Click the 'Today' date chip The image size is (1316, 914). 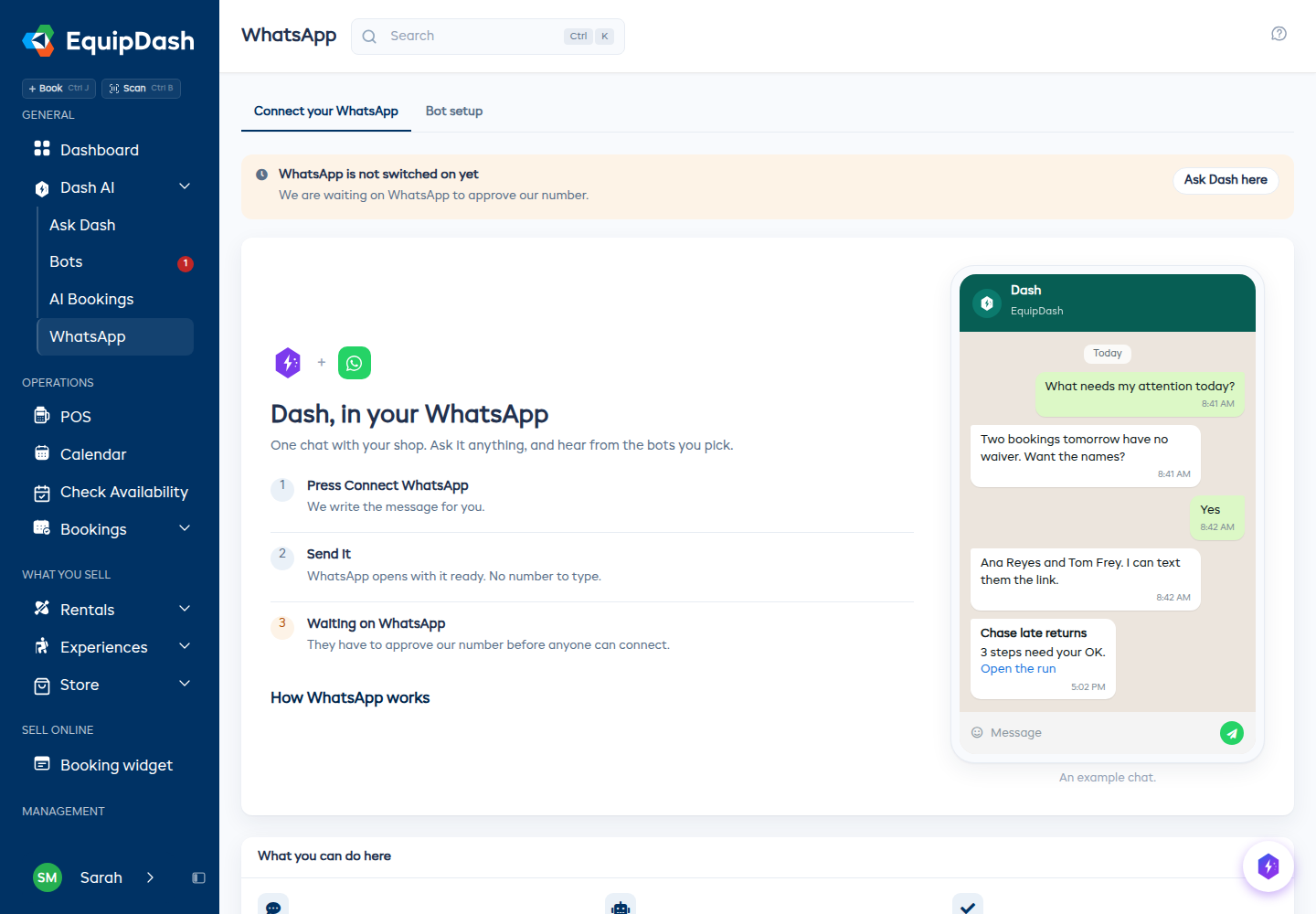1108,354
